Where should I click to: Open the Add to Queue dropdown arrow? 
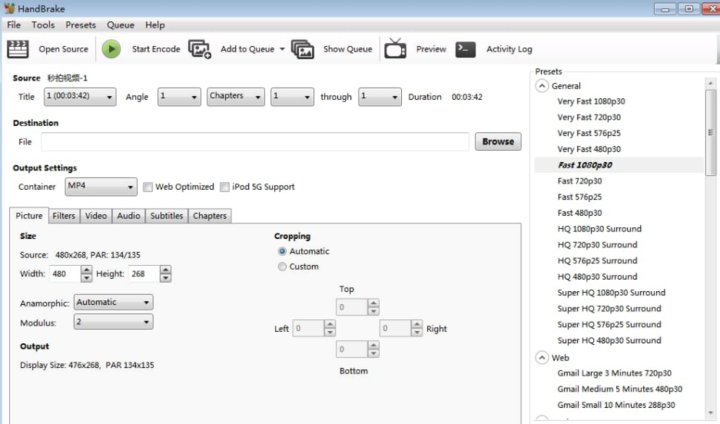pos(282,49)
